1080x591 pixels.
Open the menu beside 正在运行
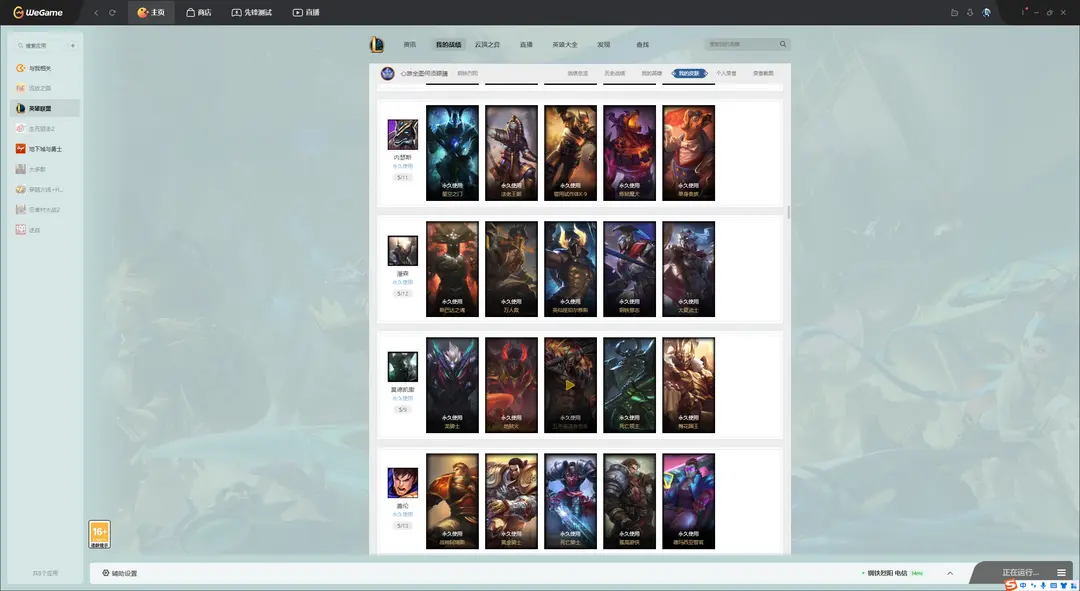pos(1061,572)
